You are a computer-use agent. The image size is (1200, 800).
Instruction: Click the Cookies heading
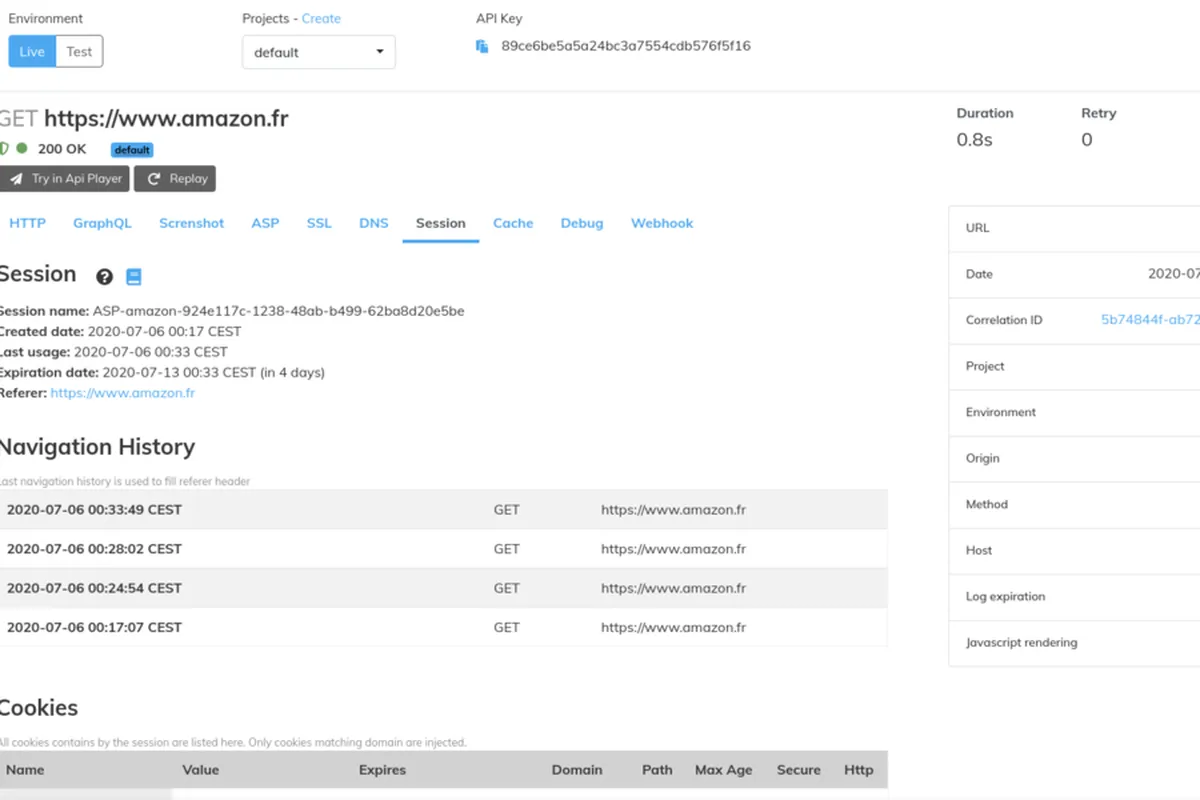click(x=38, y=707)
